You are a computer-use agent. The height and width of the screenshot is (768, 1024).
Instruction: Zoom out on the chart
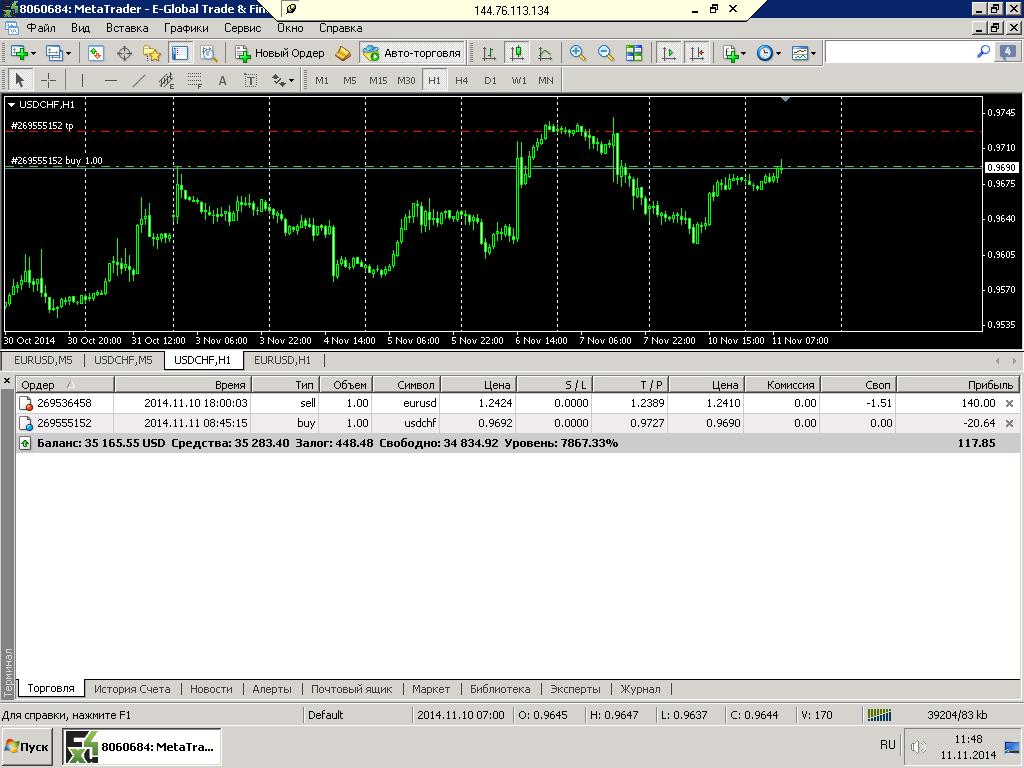point(605,53)
